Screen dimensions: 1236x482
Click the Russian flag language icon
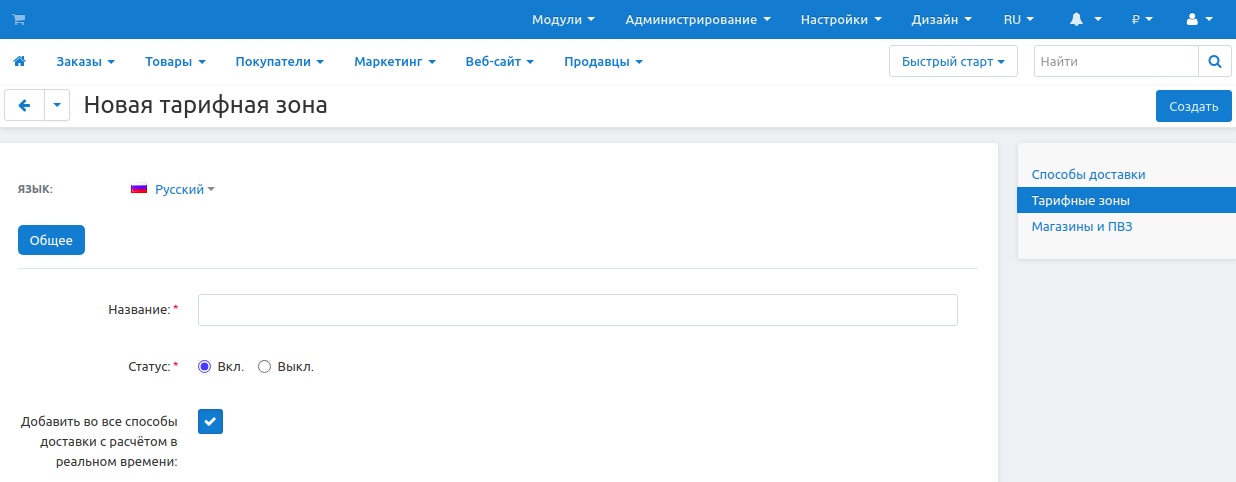tap(139, 189)
